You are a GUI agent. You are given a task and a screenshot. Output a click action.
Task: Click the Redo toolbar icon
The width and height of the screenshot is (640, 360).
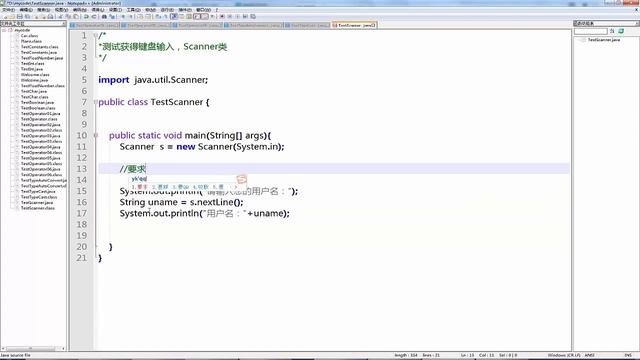click(94, 17)
